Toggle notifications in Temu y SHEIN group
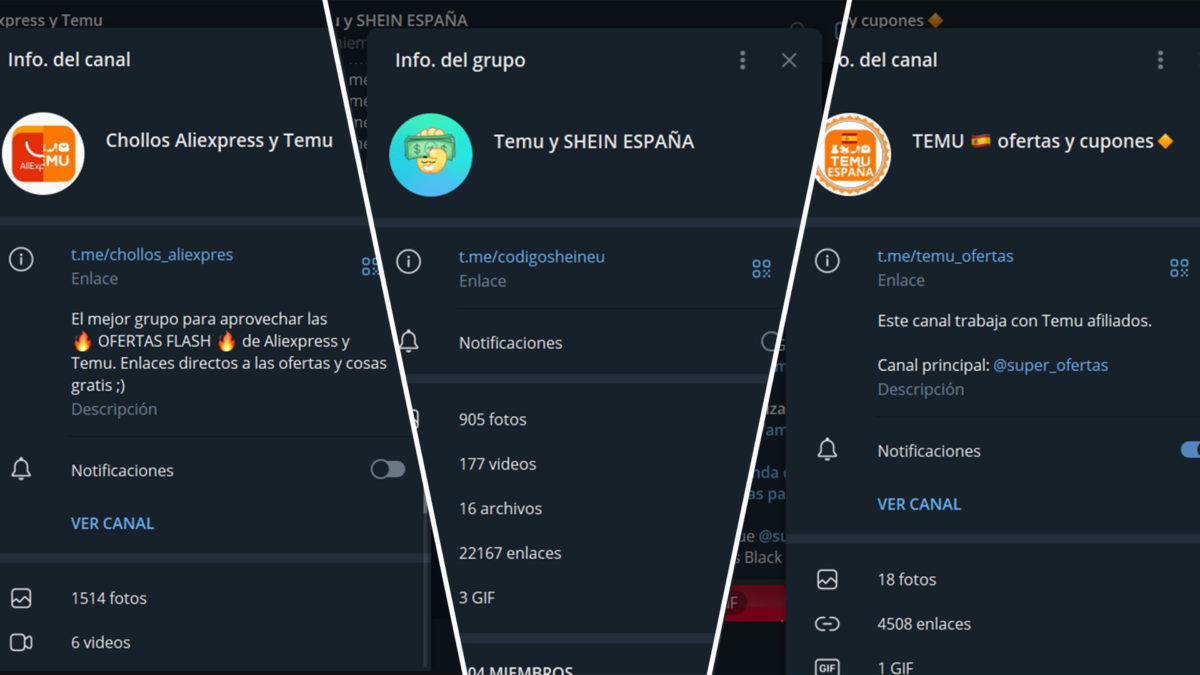The width and height of the screenshot is (1200, 675). click(x=772, y=342)
